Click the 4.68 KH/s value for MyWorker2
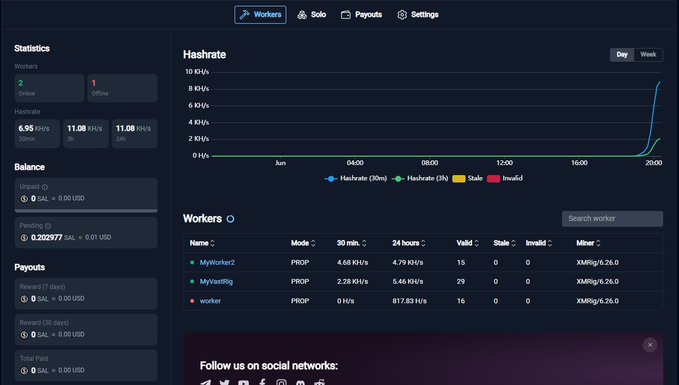The width and height of the screenshot is (679, 385). pos(352,262)
